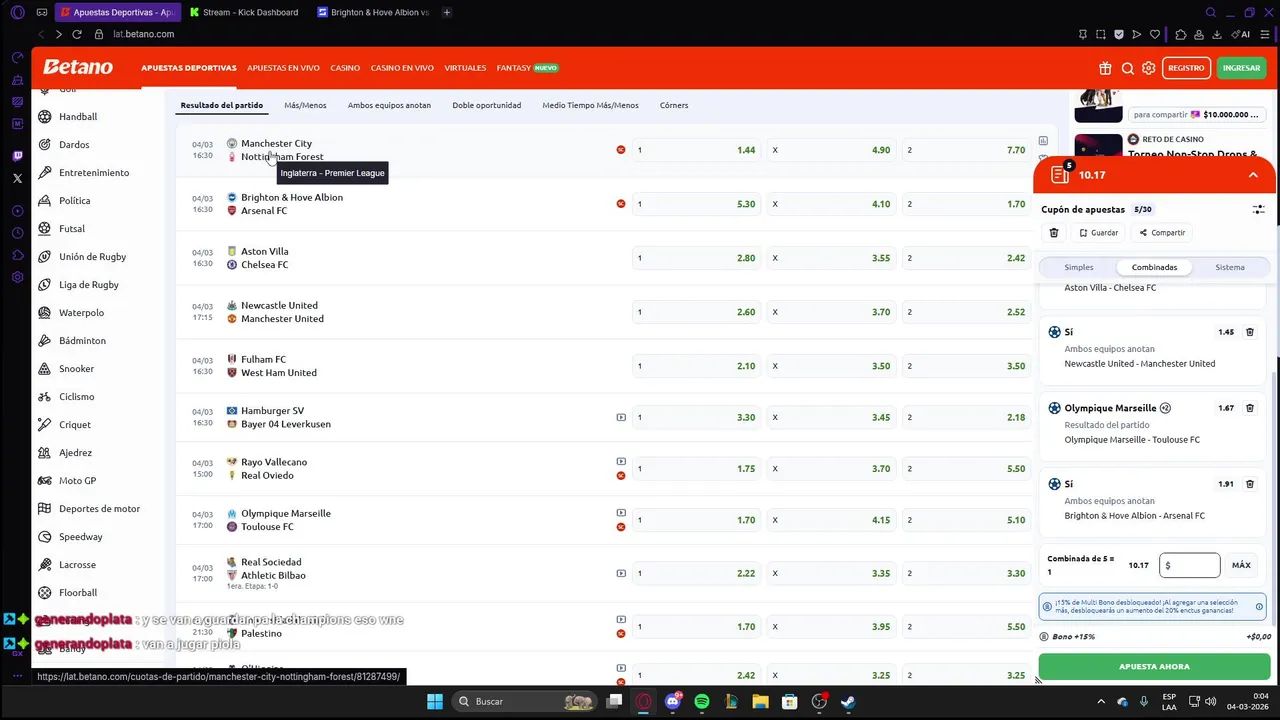This screenshot has width=1280, height=720.
Task: Place bet with Apuesta Ahora button
Action: tap(1154, 666)
